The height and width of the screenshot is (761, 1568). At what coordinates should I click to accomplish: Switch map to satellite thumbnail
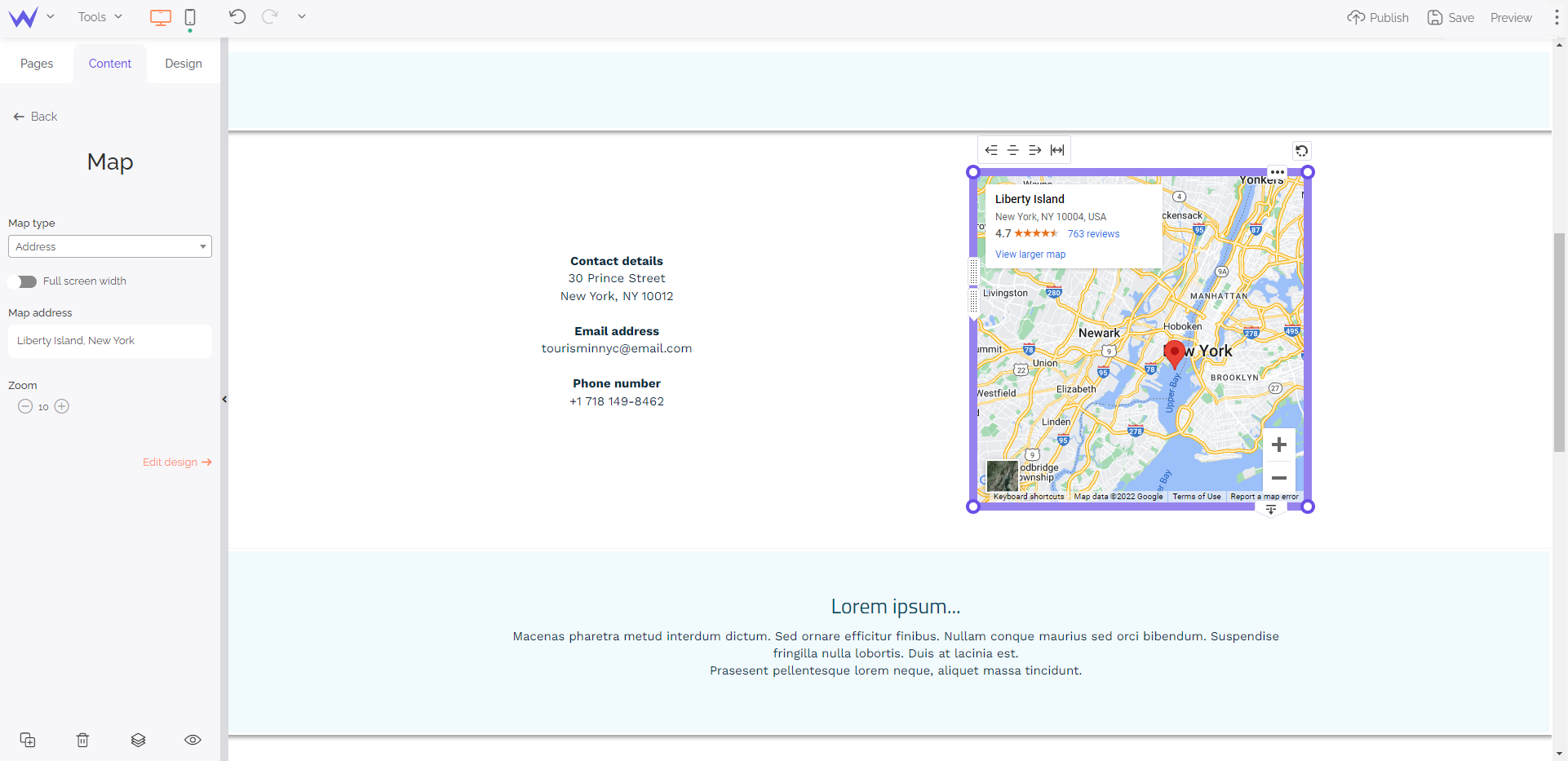click(x=1003, y=476)
